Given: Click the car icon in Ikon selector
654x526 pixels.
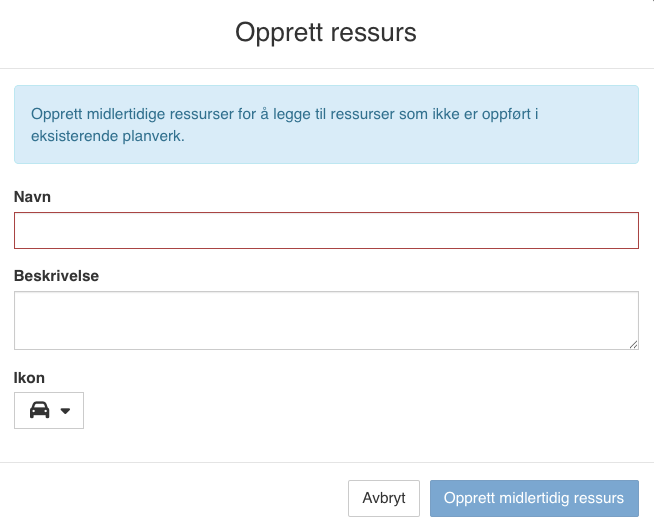Looking at the screenshot, I should coord(39,410).
